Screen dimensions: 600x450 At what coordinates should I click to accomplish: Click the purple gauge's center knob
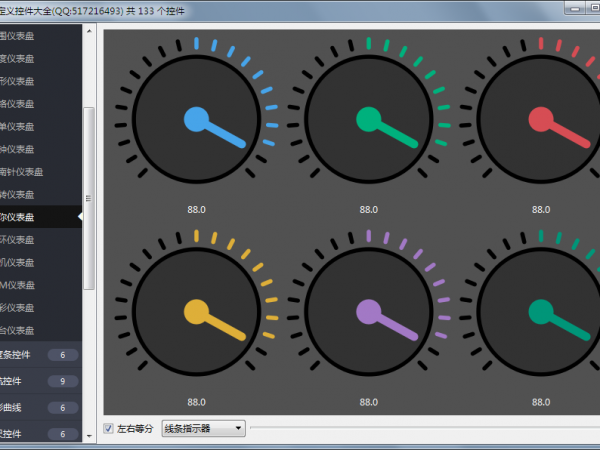click(x=368, y=311)
